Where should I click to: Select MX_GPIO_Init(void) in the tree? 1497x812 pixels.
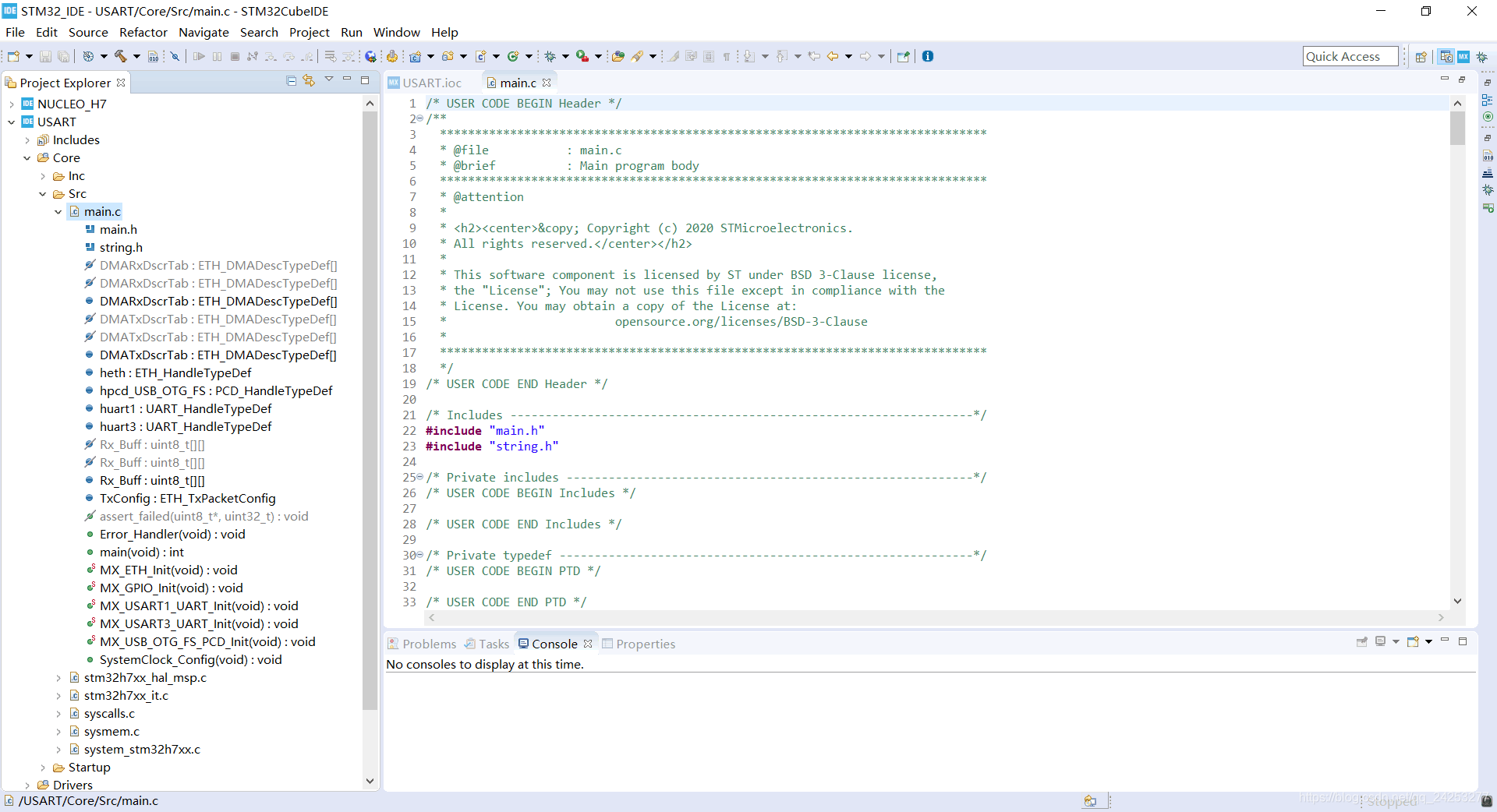point(171,588)
